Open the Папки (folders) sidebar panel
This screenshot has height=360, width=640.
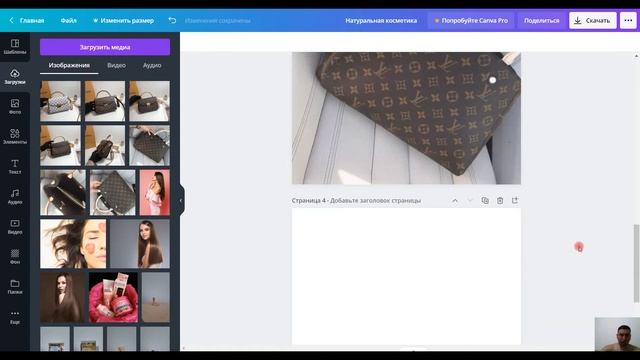pos(15,287)
